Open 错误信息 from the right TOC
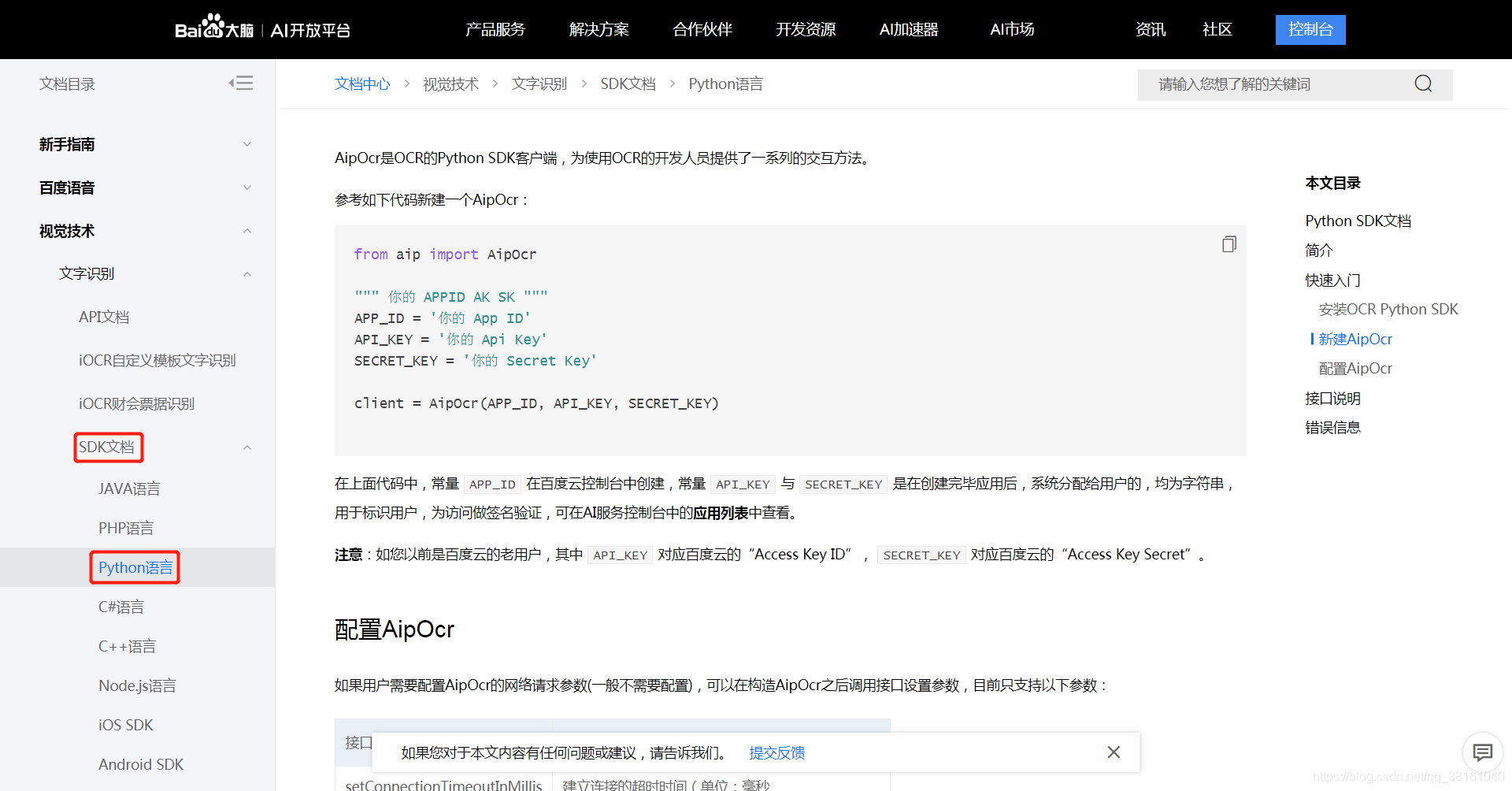This screenshot has height=791, width=1512. pos(1332,427)
